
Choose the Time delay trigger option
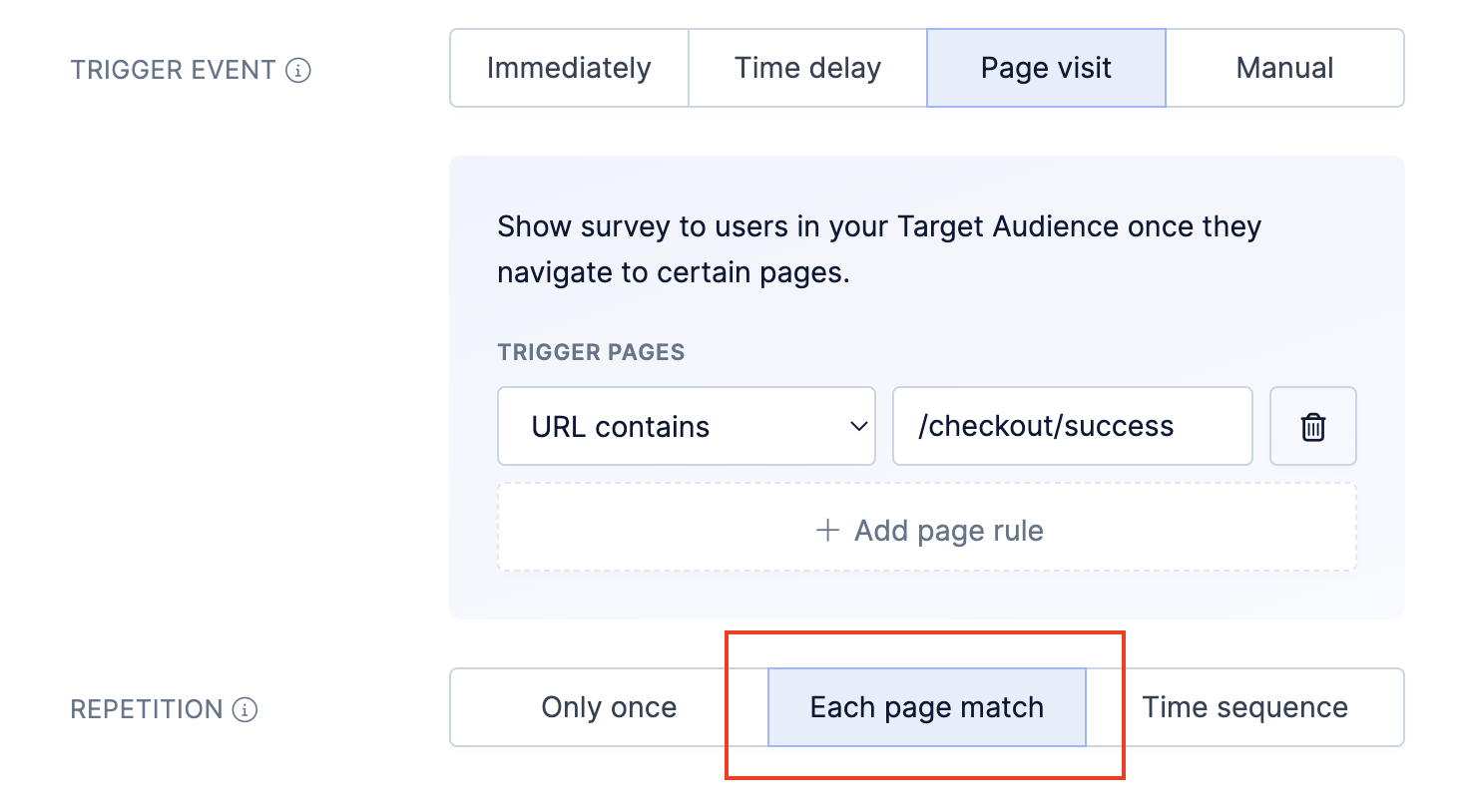click(x=807, y=68)
